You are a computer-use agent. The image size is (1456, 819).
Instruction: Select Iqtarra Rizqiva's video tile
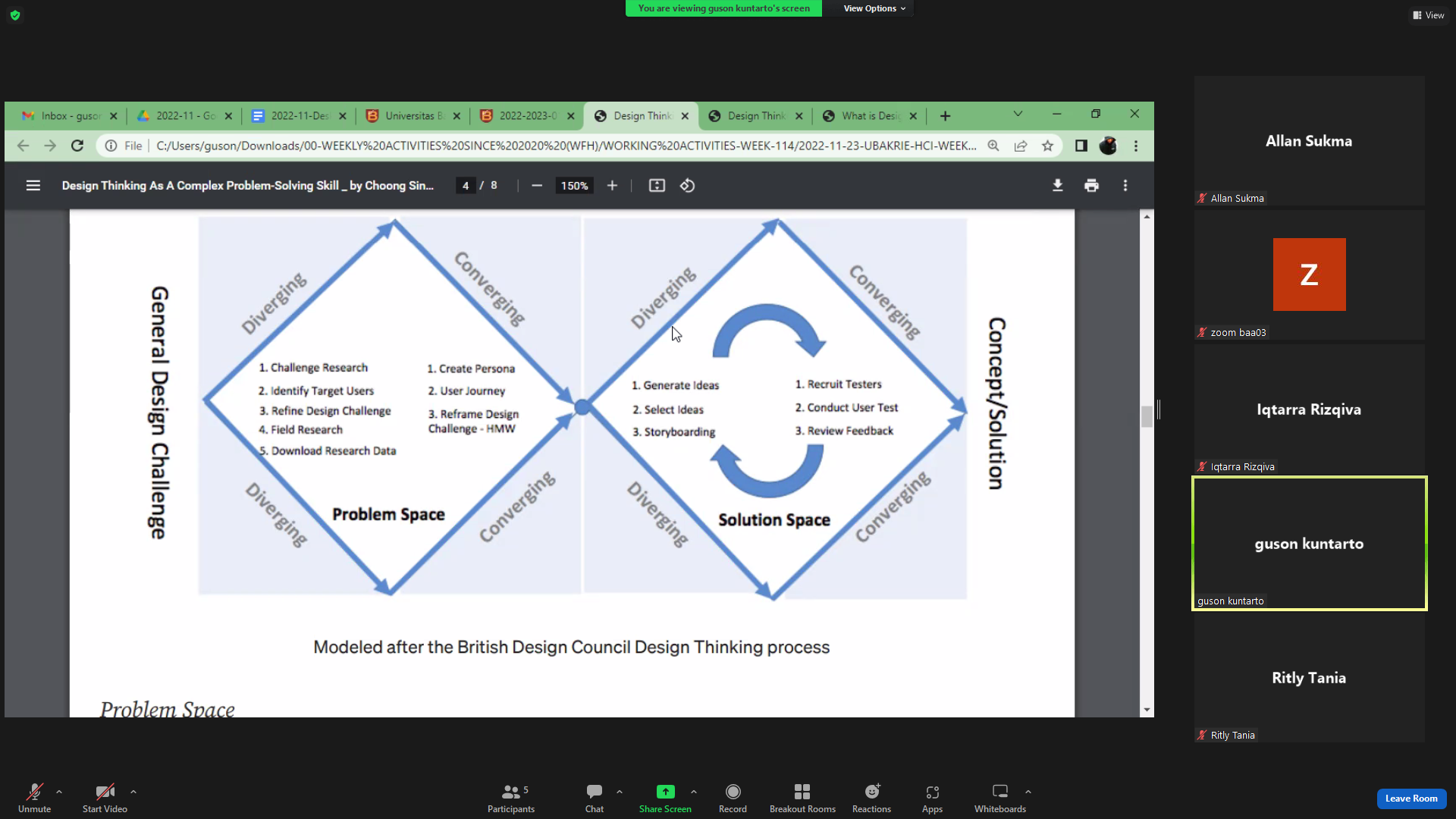point(1309,409)
